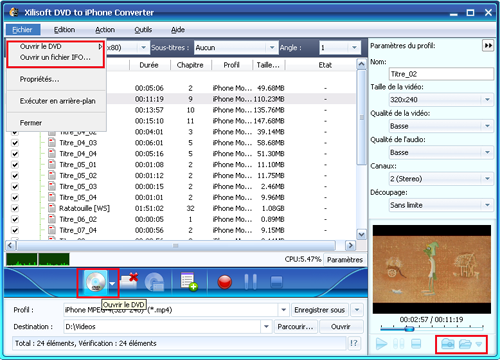
Task: Expand the Destination path dropdown
Action: [266, 327]
